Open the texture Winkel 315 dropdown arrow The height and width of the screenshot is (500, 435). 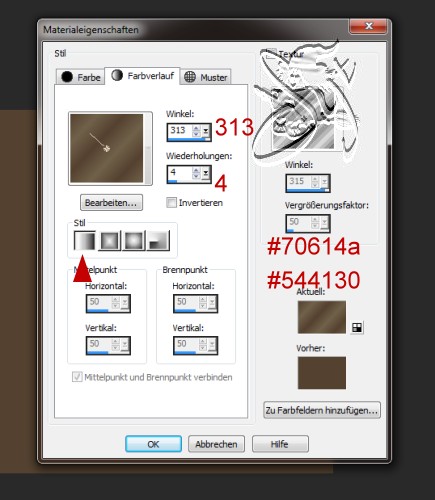325,182
